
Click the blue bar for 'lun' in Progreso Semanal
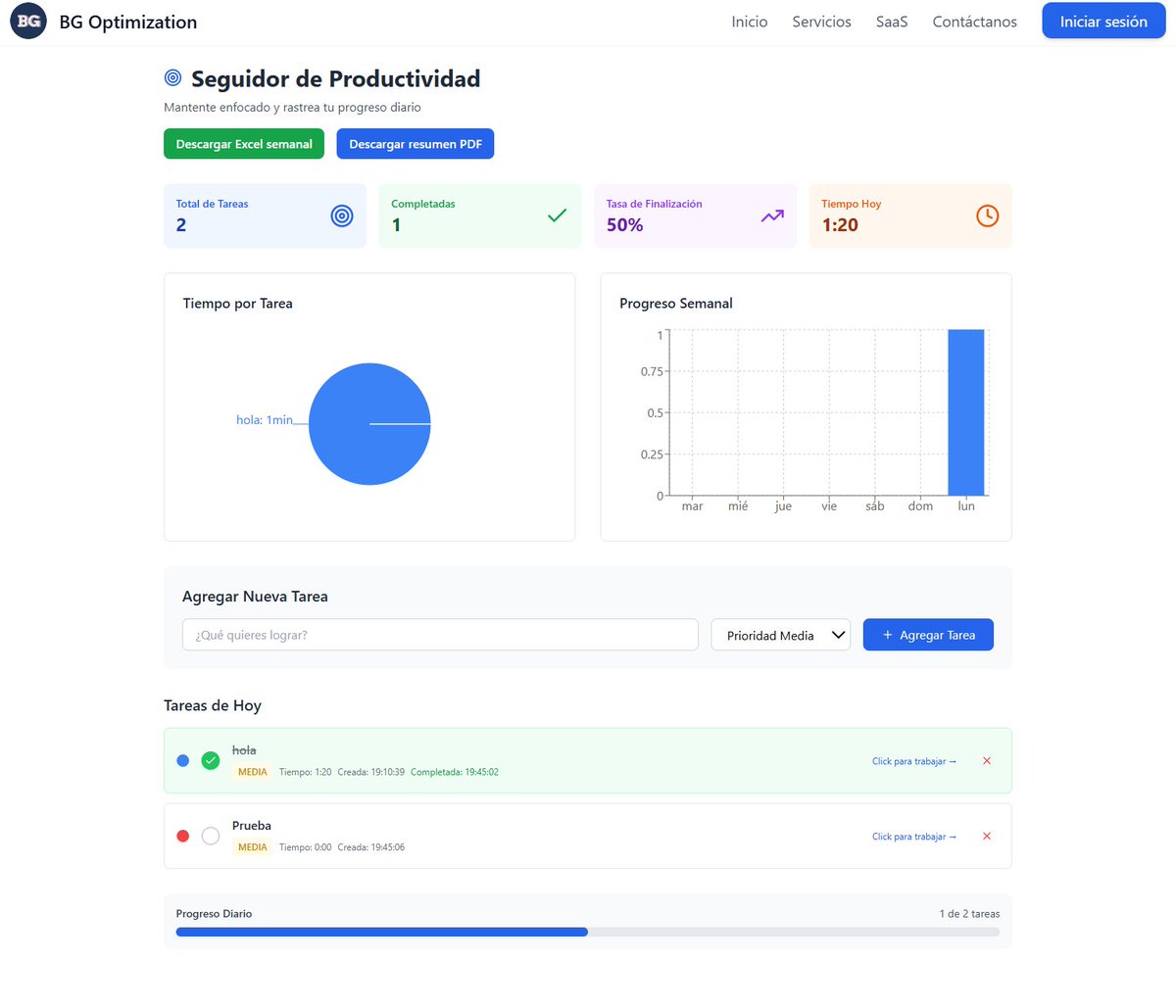coord(966,411)
